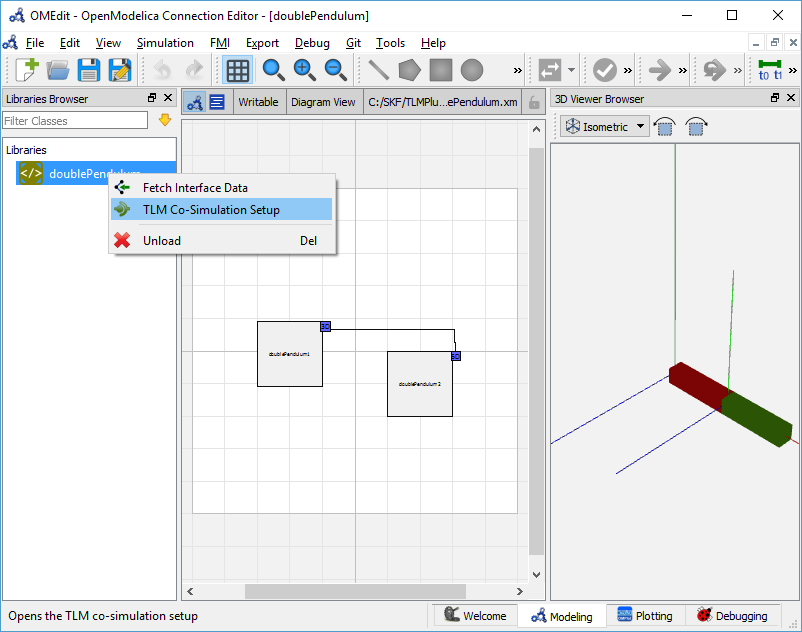Start simulation with the green arrow icon
The image size is (802, 632).
pos(661,70)
